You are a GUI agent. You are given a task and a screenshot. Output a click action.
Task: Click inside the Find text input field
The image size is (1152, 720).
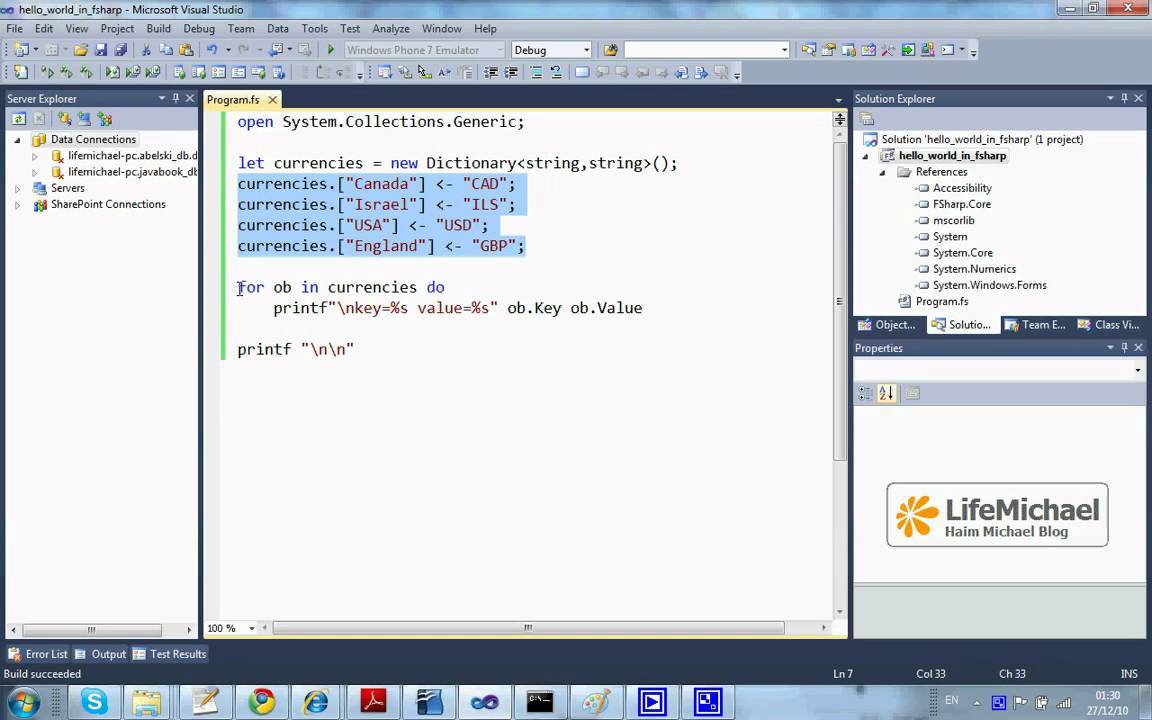pyautogui.click(x=702, y=50)
